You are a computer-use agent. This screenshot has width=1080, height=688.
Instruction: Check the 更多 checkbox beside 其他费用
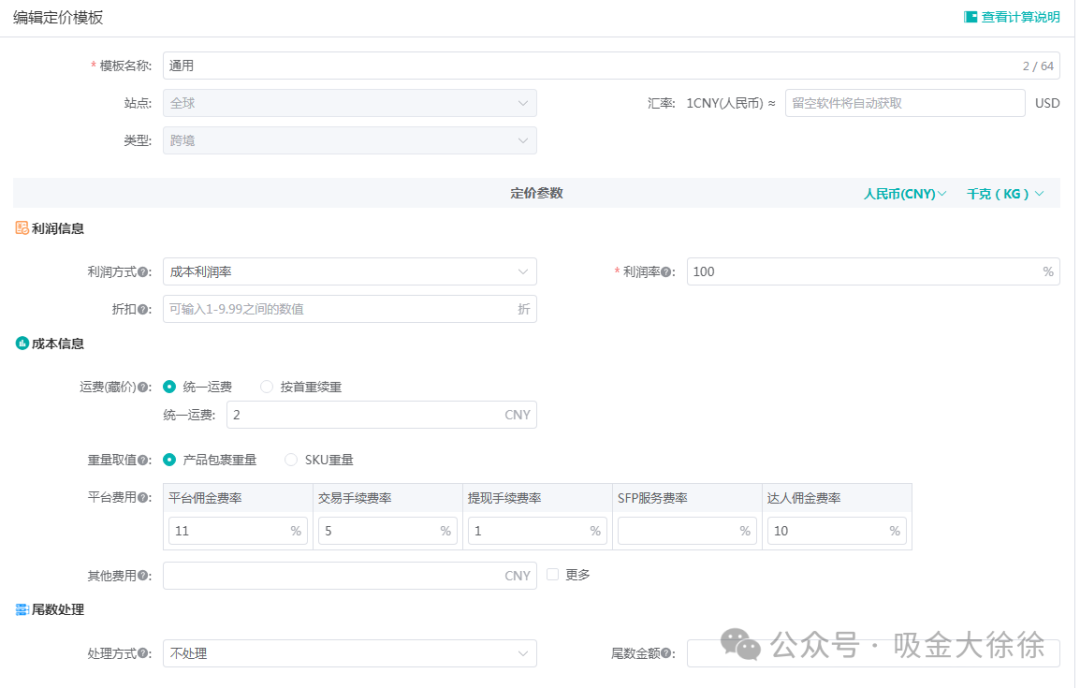point(552,574)
